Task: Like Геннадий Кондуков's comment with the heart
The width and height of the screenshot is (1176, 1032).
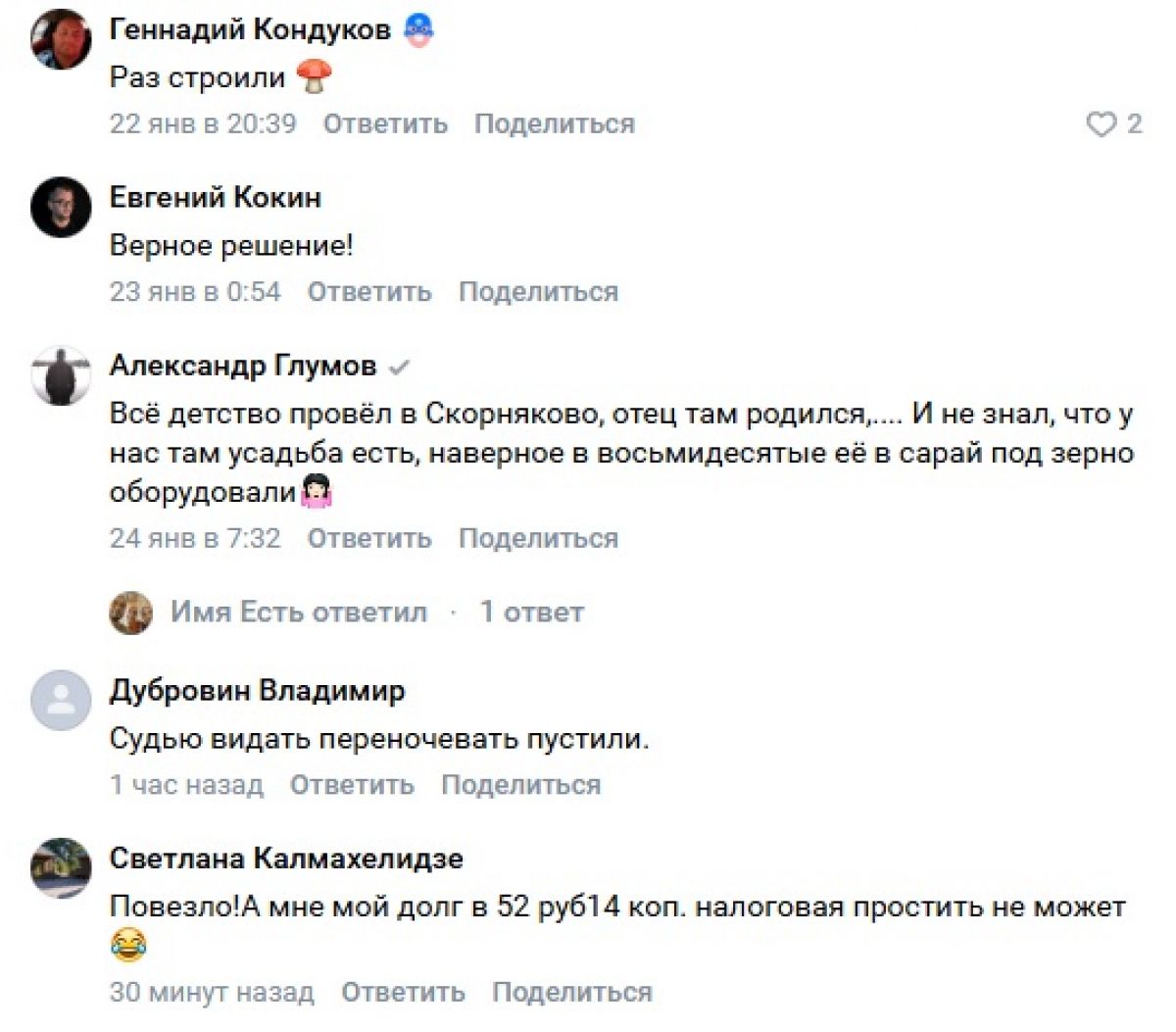Action: point(1102,124)
